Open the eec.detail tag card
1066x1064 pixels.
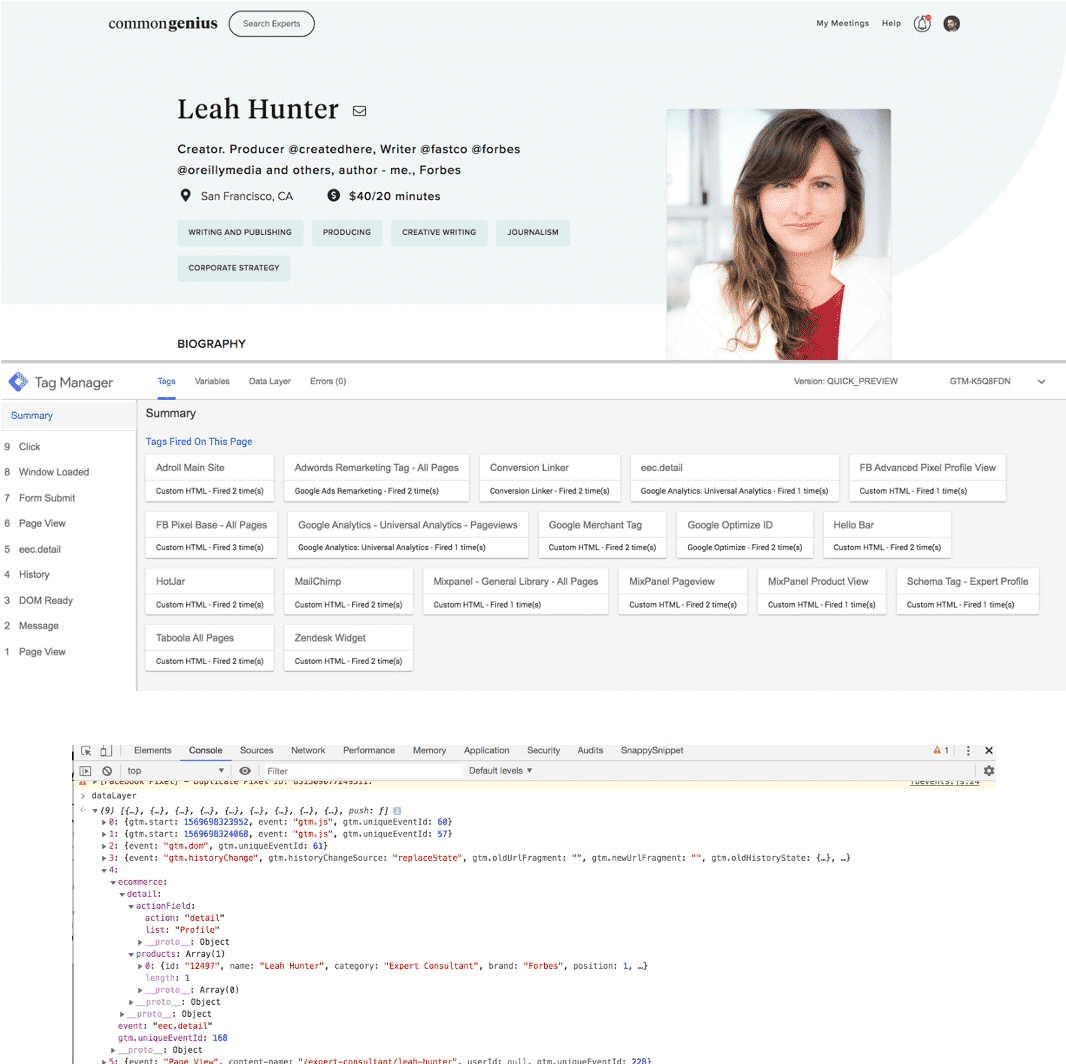pyautogui.click(x=734, y=479)
